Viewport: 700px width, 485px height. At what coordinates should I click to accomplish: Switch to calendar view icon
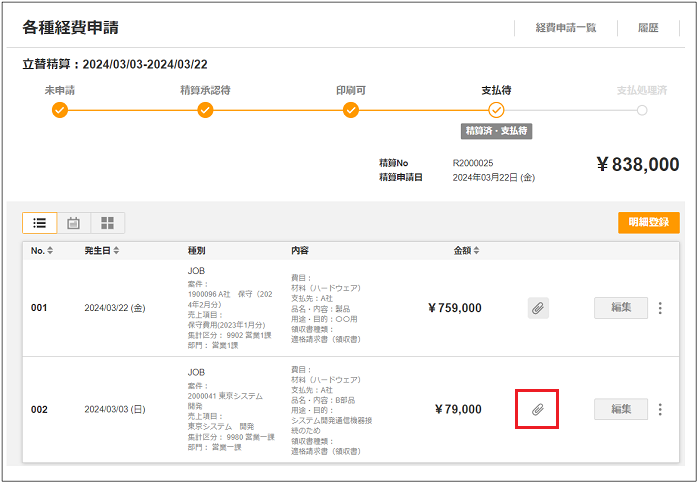click(73, 223)
